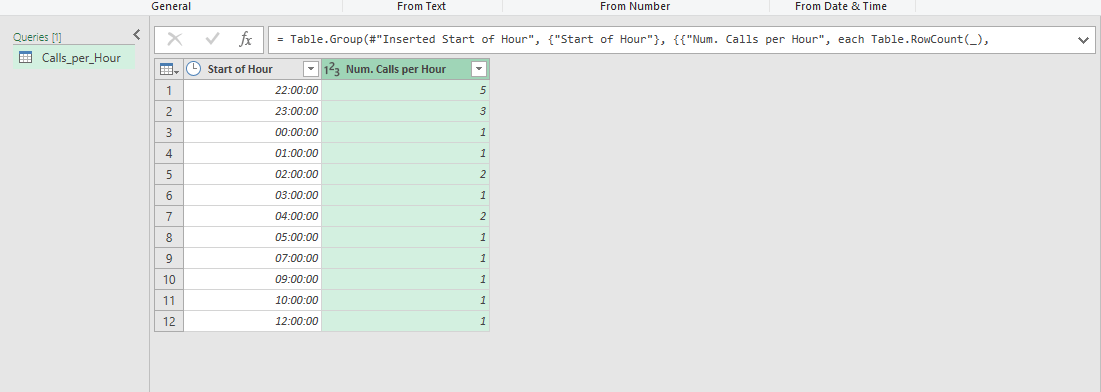Viewport: 1101px width, 392px height.
Task: Click the call count 1 in the 00:00:00 row
Action: (x=405, y=132)
